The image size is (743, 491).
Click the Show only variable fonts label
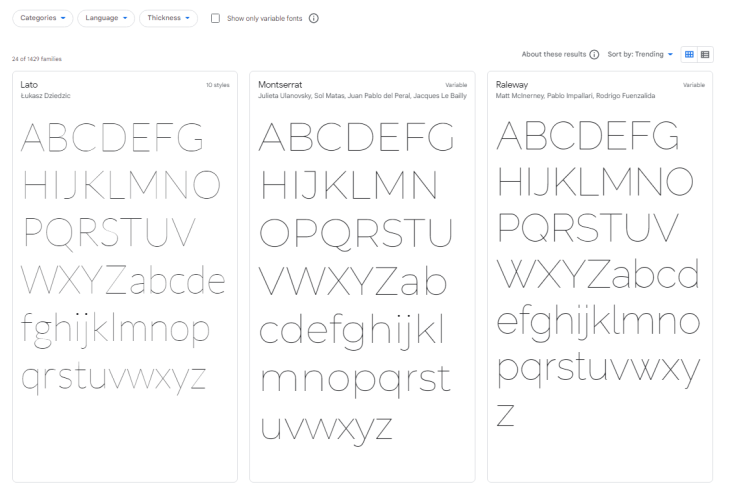264,18
